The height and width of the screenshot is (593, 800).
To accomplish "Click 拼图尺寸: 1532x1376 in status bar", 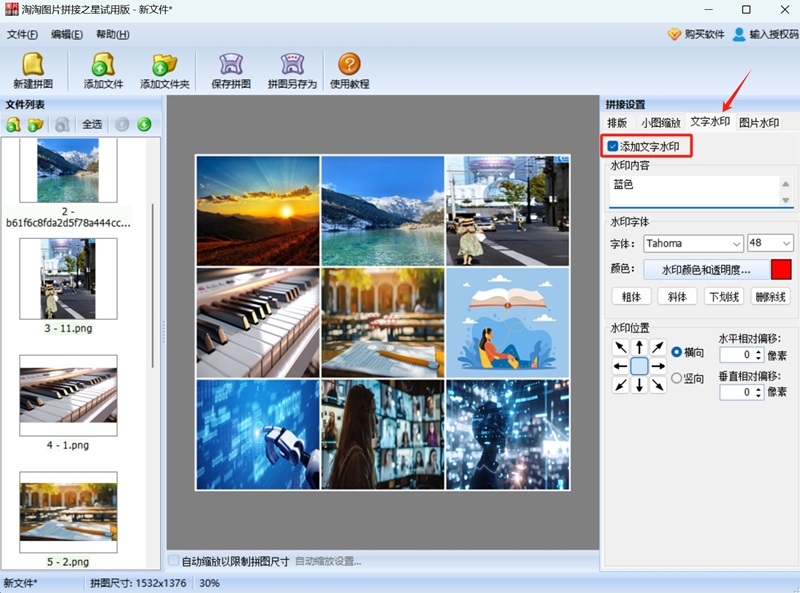I will pos(138,583).
